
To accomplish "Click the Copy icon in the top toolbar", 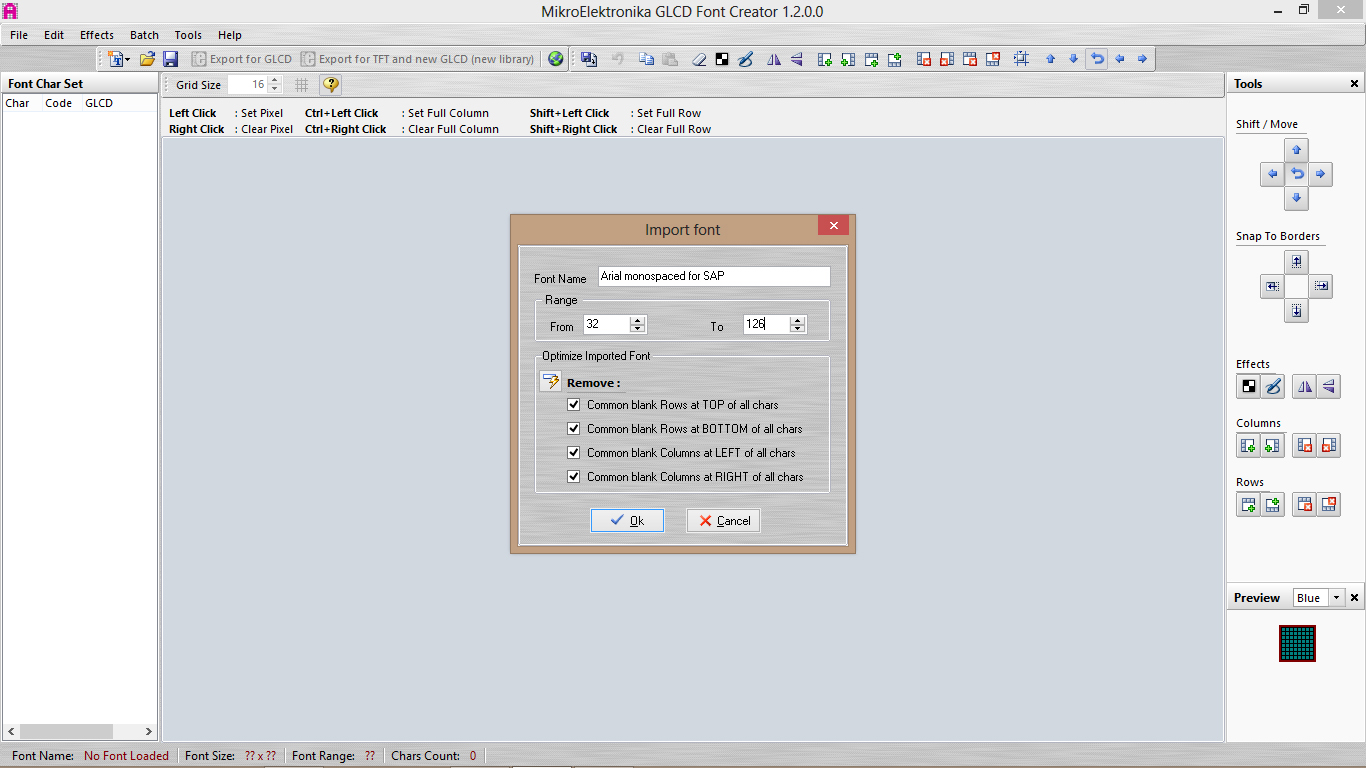I will click(x=647, y=59).
